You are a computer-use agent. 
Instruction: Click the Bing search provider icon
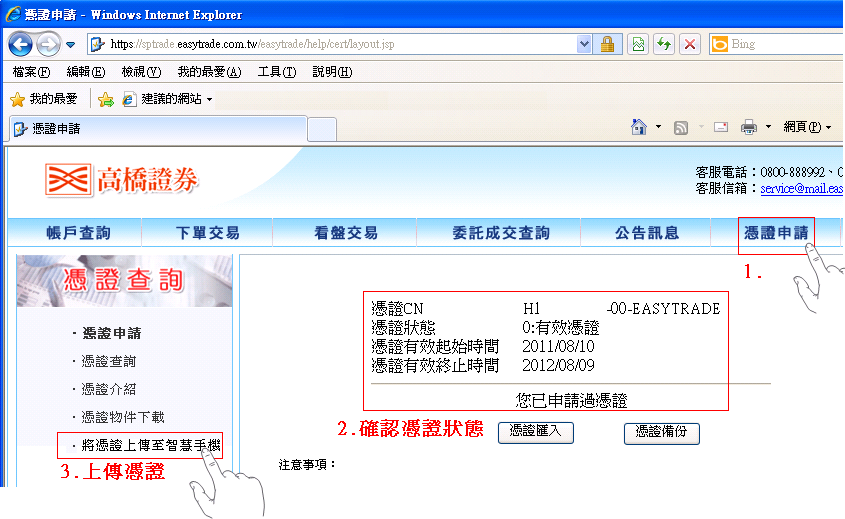pos(719,44)
